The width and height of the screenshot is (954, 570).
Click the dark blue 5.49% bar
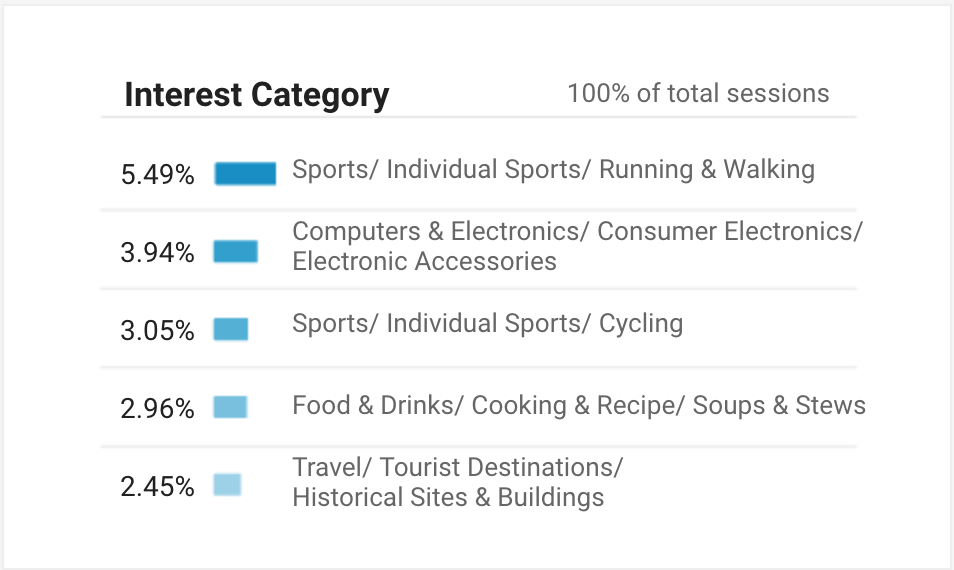click(245, 174)
